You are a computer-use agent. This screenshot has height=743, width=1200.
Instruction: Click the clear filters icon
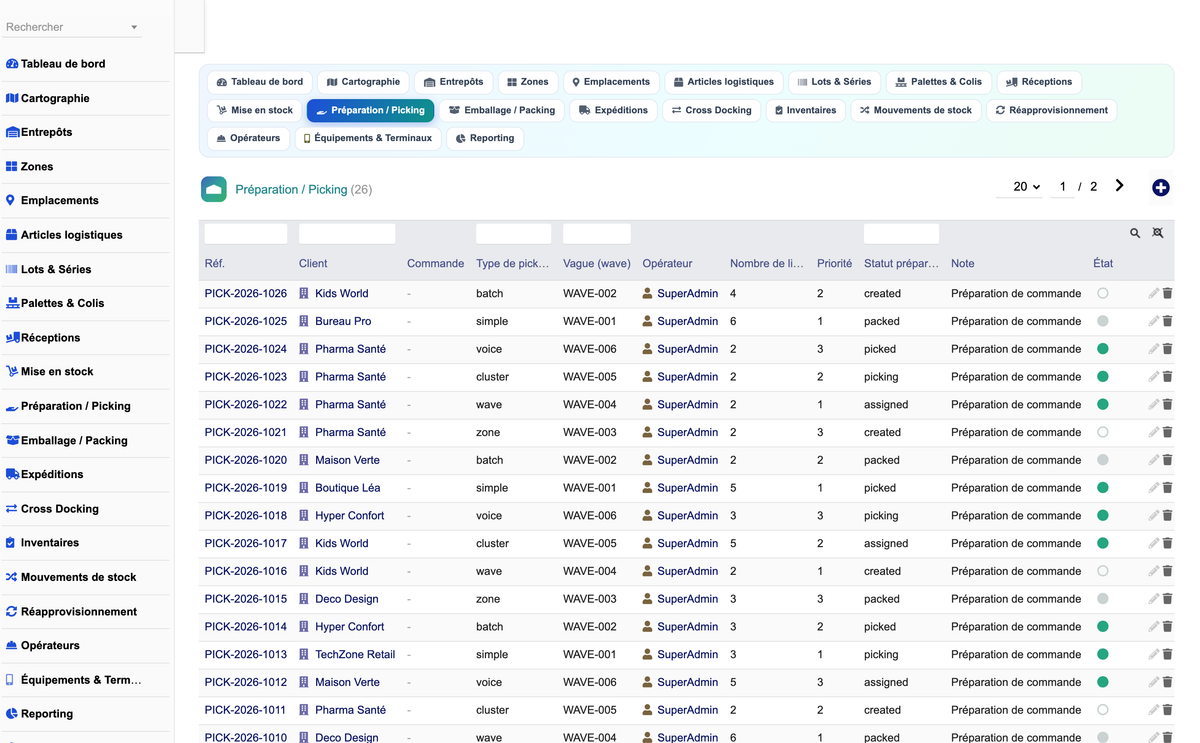[1158, 233]
